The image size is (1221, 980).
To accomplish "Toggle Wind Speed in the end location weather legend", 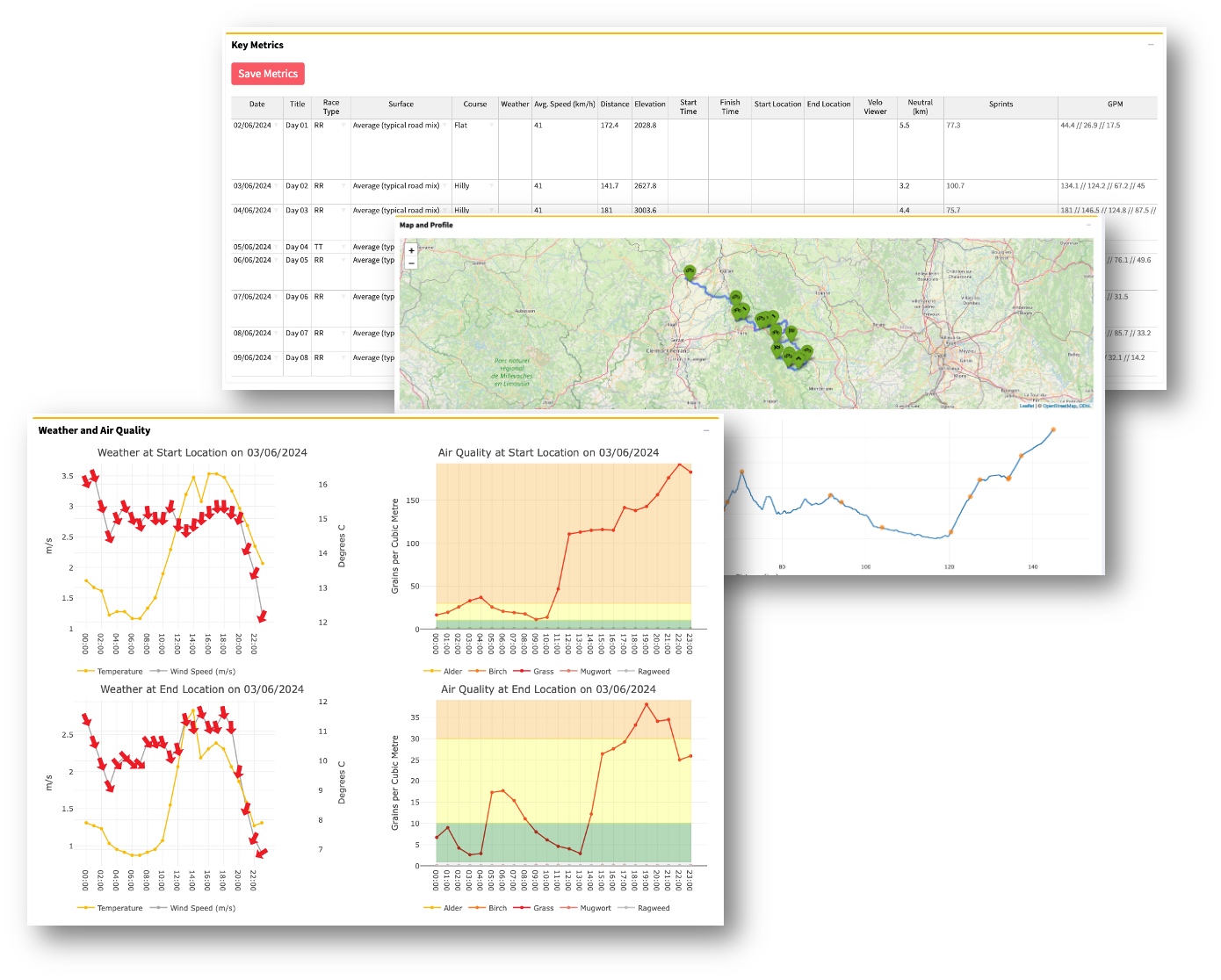I will (x=204, y=907).
